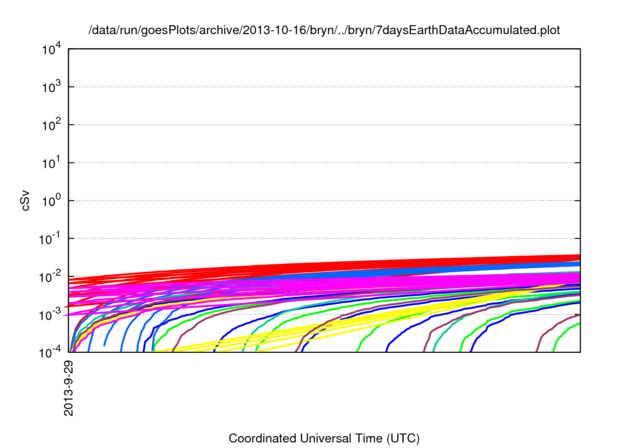Click the 10^-3 y-axis tick label
The image size is (640, 448).
(50, 315)
